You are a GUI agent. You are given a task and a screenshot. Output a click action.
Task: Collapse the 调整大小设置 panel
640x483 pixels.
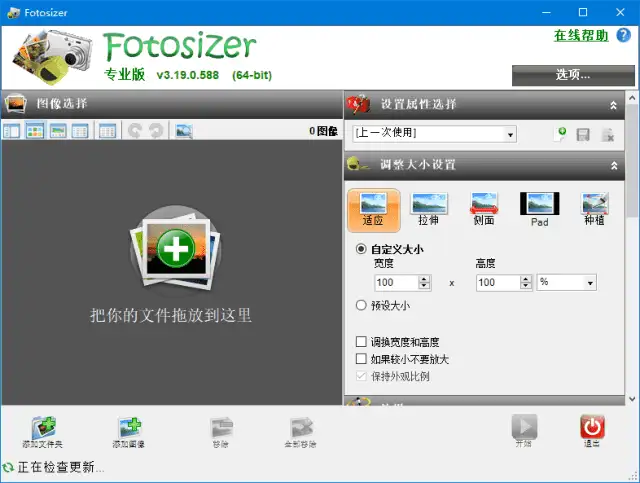(x=613, y=165)
